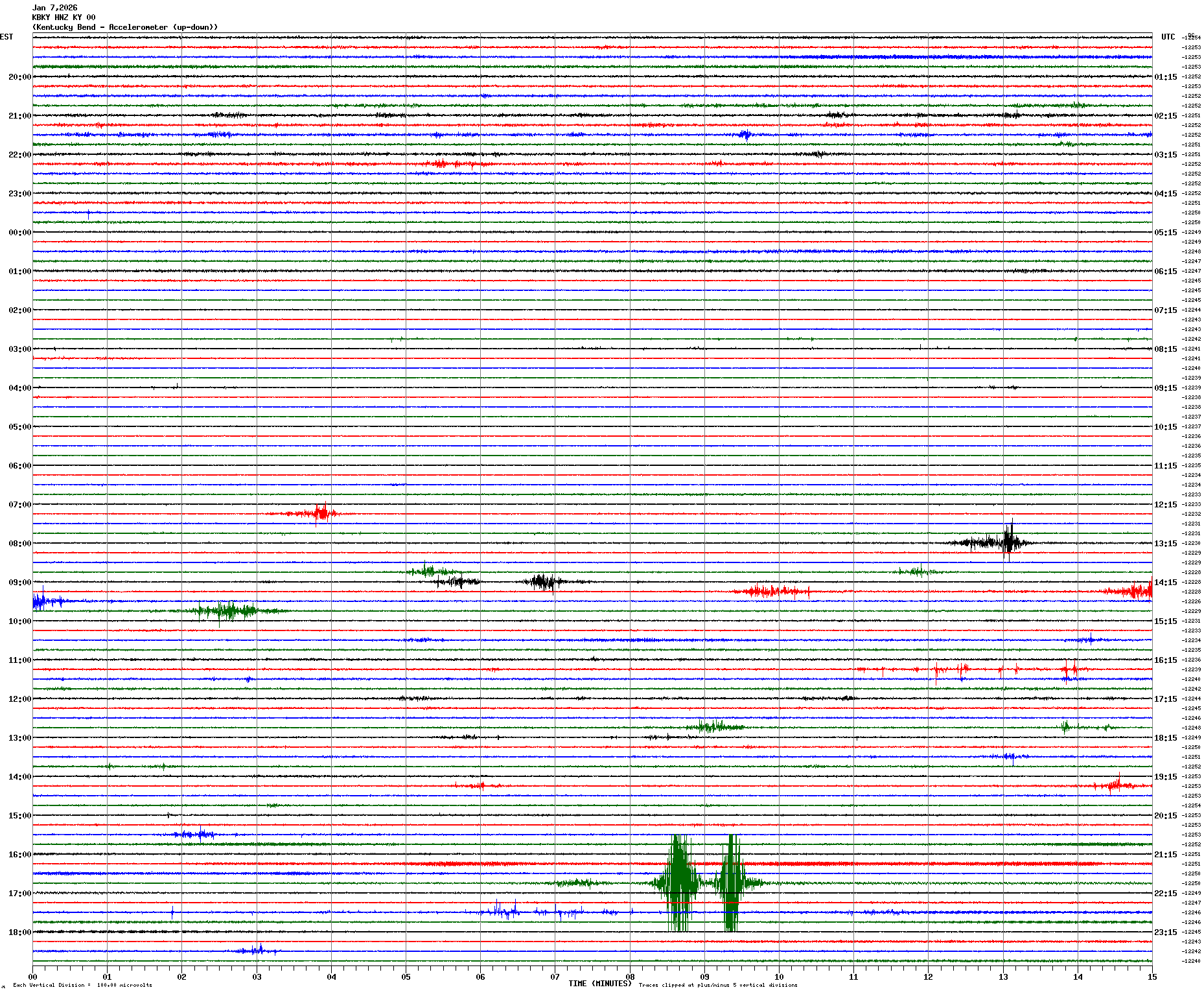Click the second green clipped burst near minute 9.4
The width and height of the screenshot is (1204, 994).
732,883
